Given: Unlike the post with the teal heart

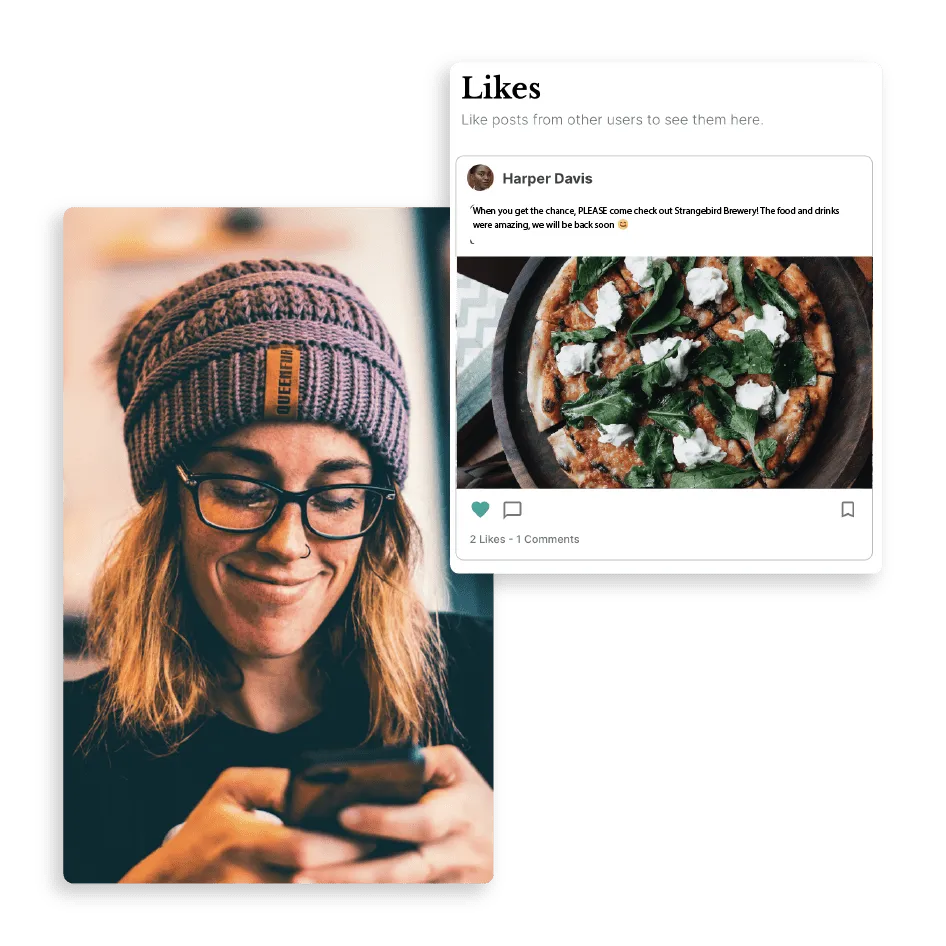Looking at the screenshot, I should click(480, 509).
